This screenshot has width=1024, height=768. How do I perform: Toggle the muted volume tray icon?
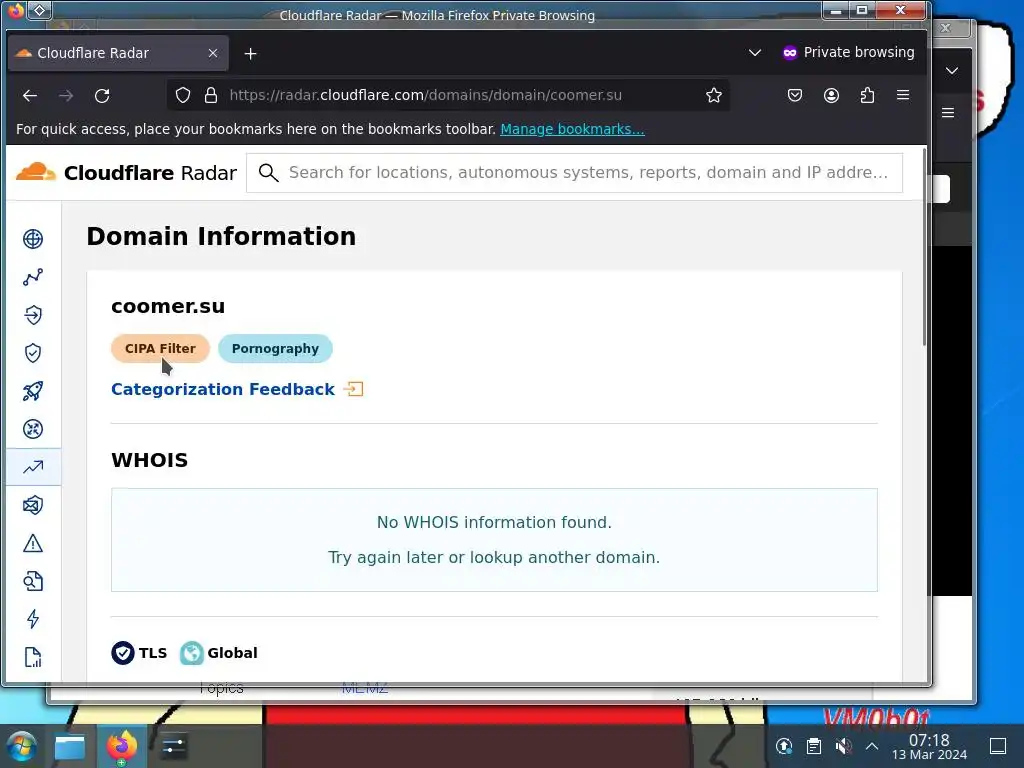coord(843,746)
